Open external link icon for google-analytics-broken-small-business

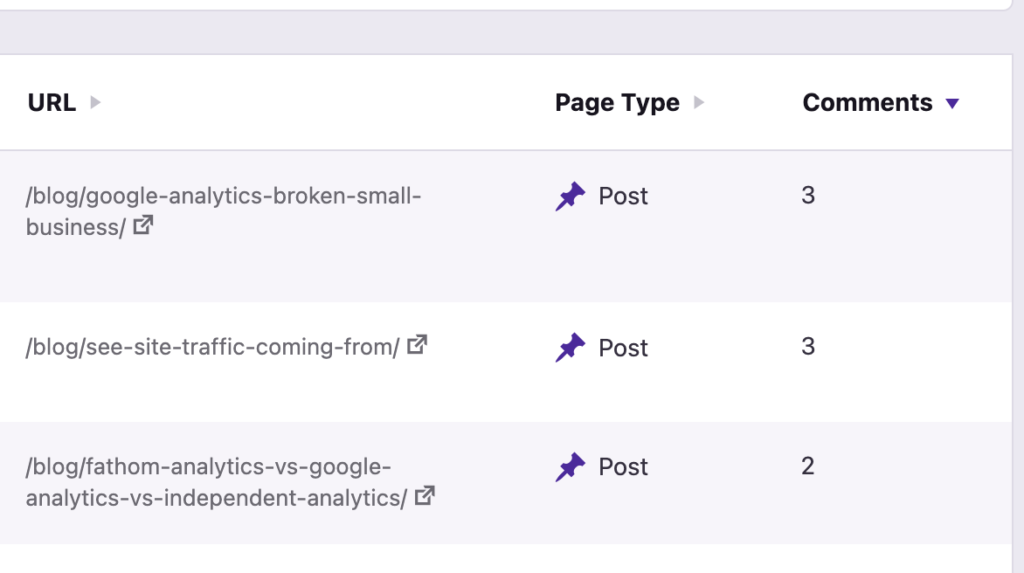pyautogui.click(x=144, y=226)
